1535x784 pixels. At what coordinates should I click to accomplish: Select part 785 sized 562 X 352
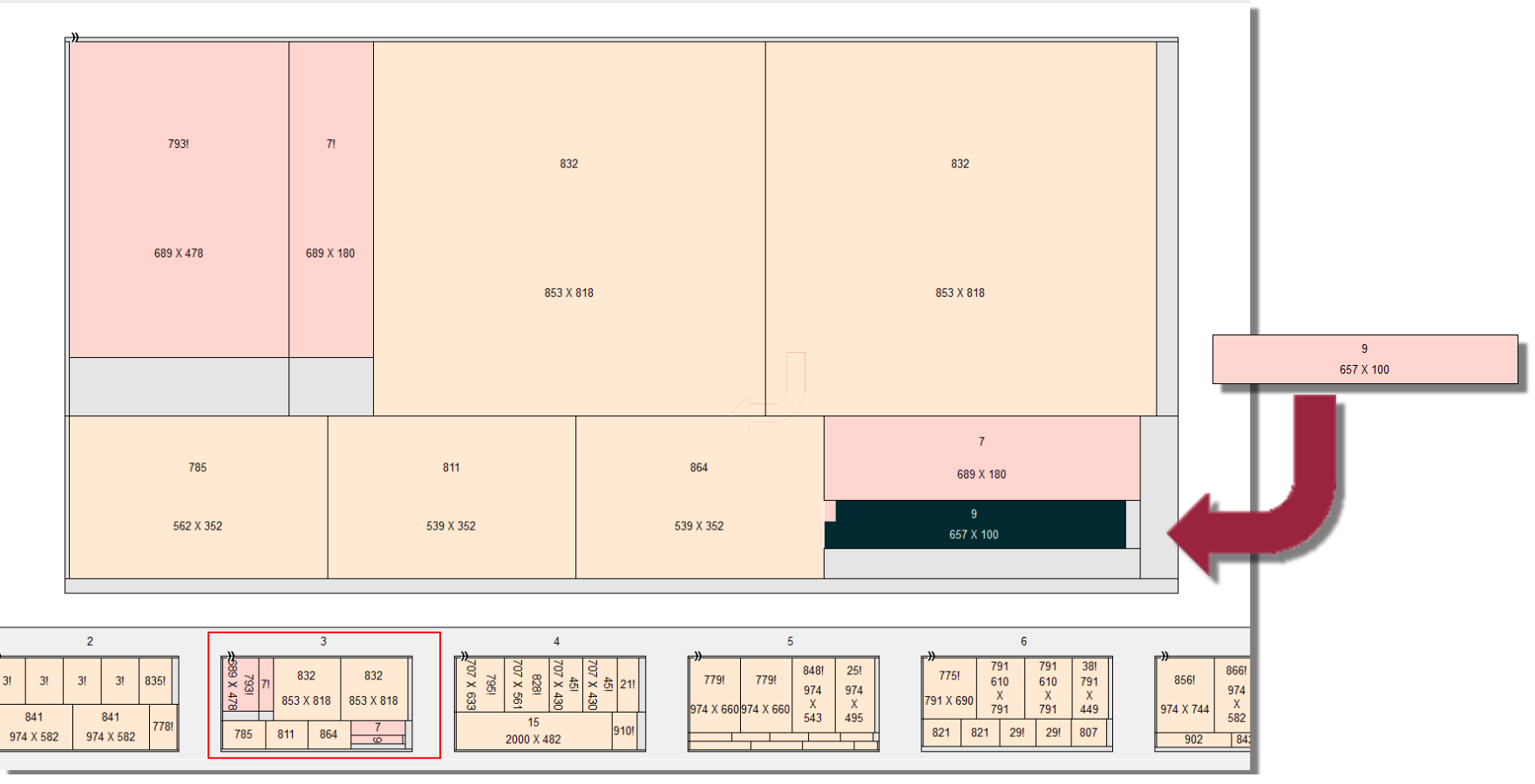pyautogui.click(x=198, y=497)
